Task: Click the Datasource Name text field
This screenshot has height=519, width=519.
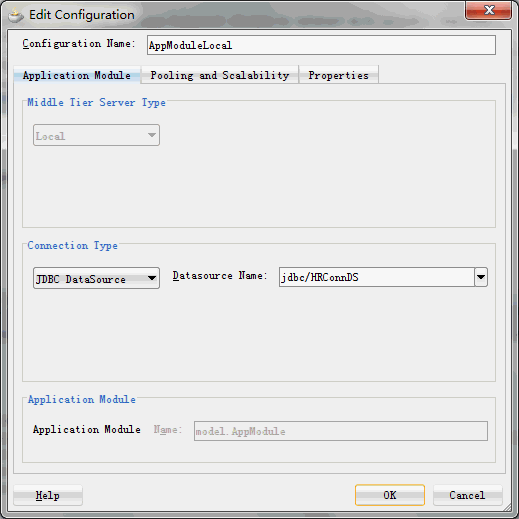Action: click(x=377, y=277)
